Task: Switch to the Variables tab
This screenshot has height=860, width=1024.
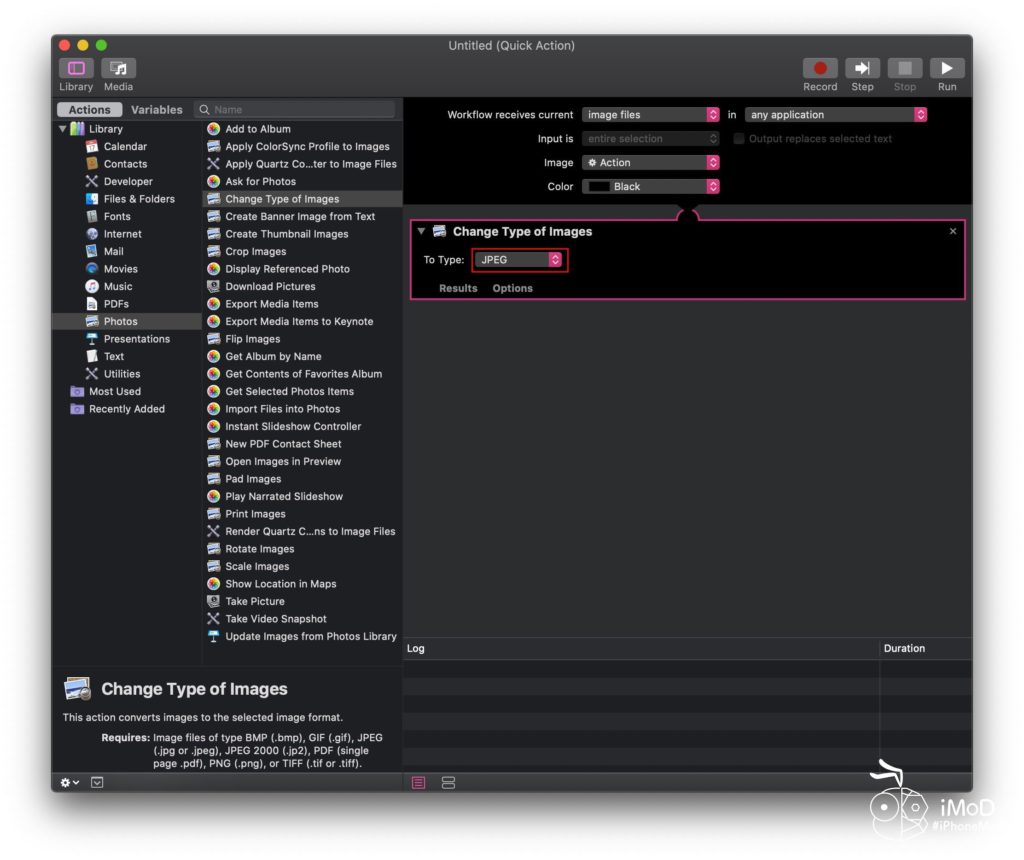Action: pyautogui.click(x=157, y=110)
